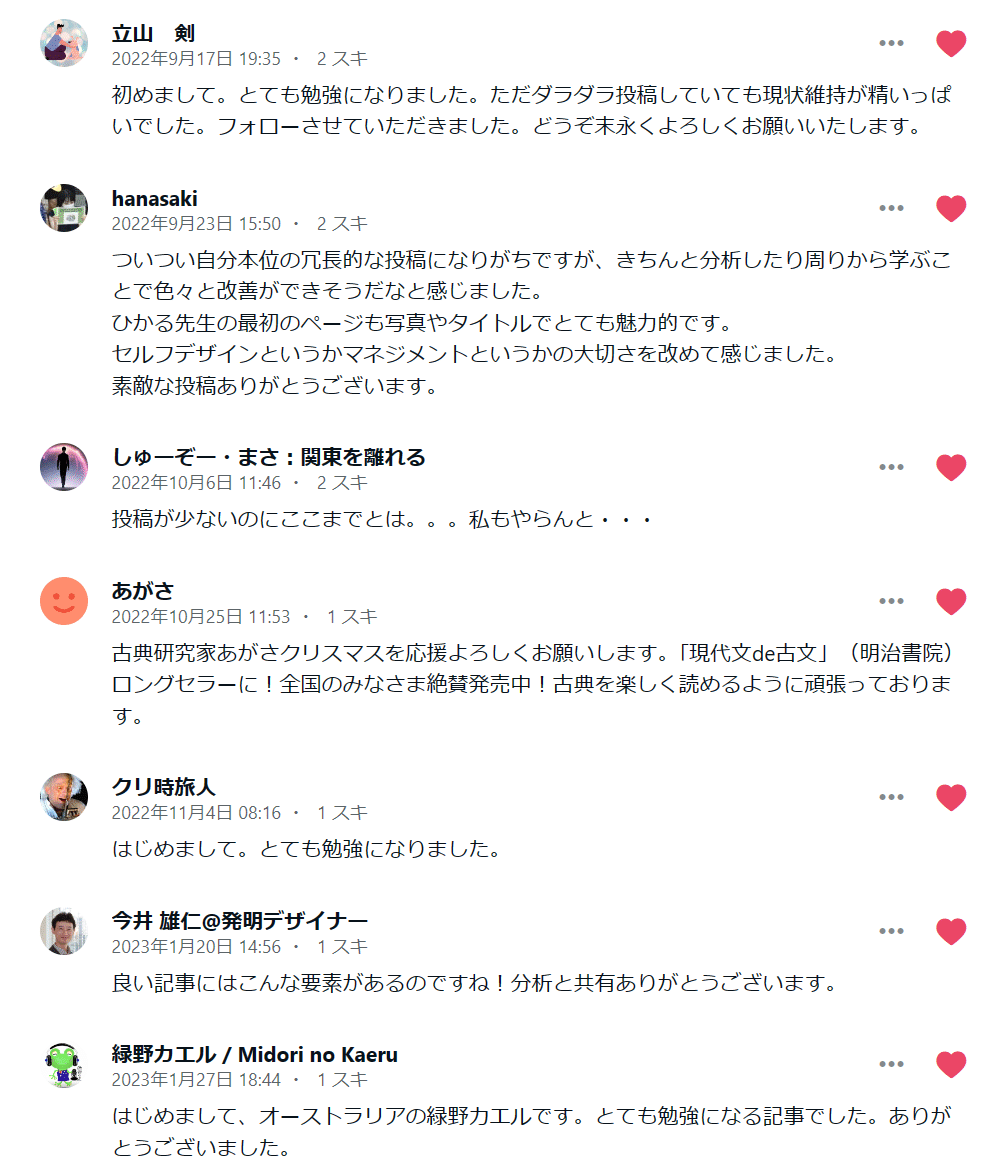Open the options menu on 緑野カエル's comment
The height and width of the screenshot is (1176, 1007).
click(891, 1066)
